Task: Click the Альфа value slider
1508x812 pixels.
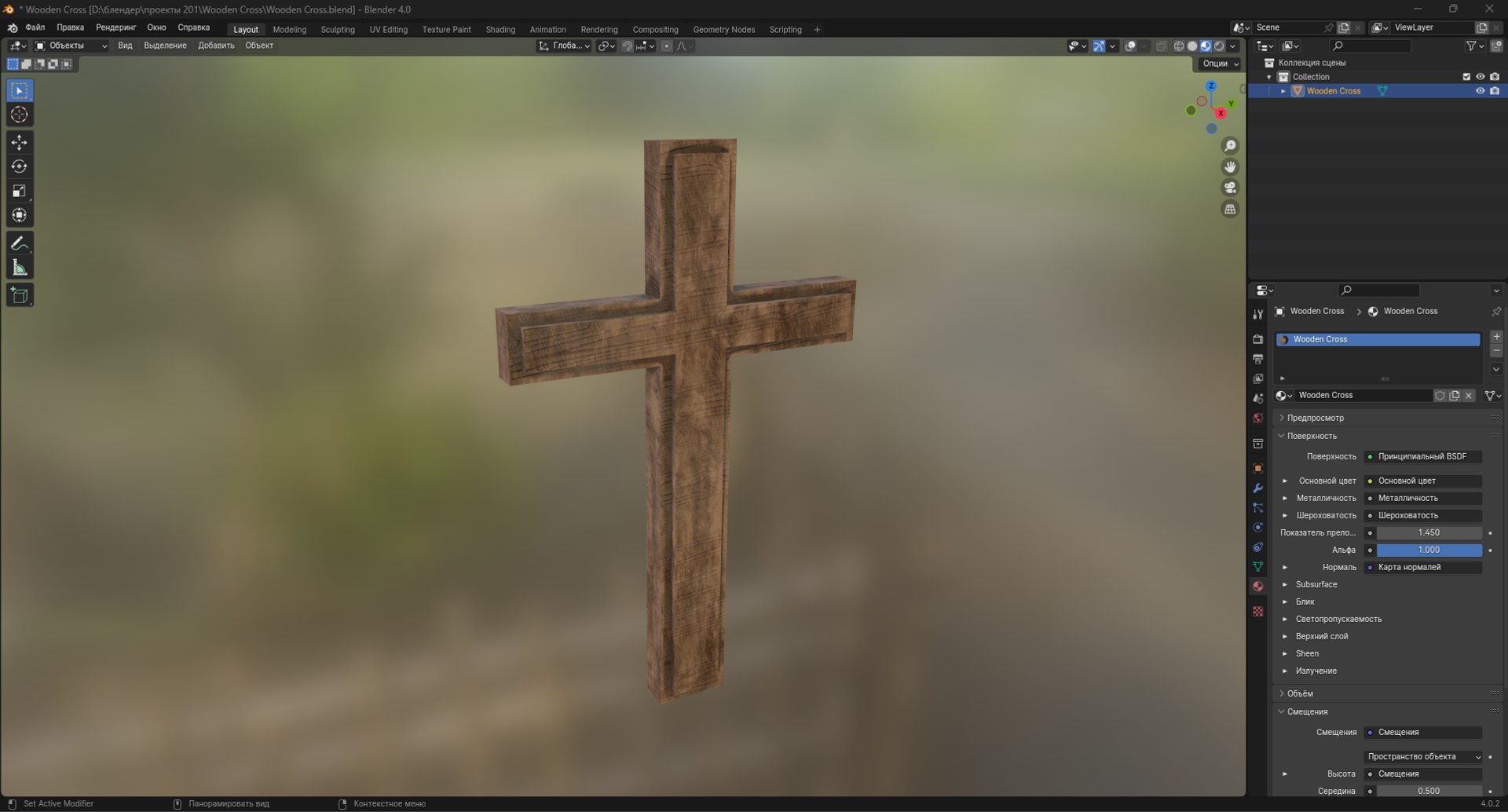Action: (x=1429, y=550)
